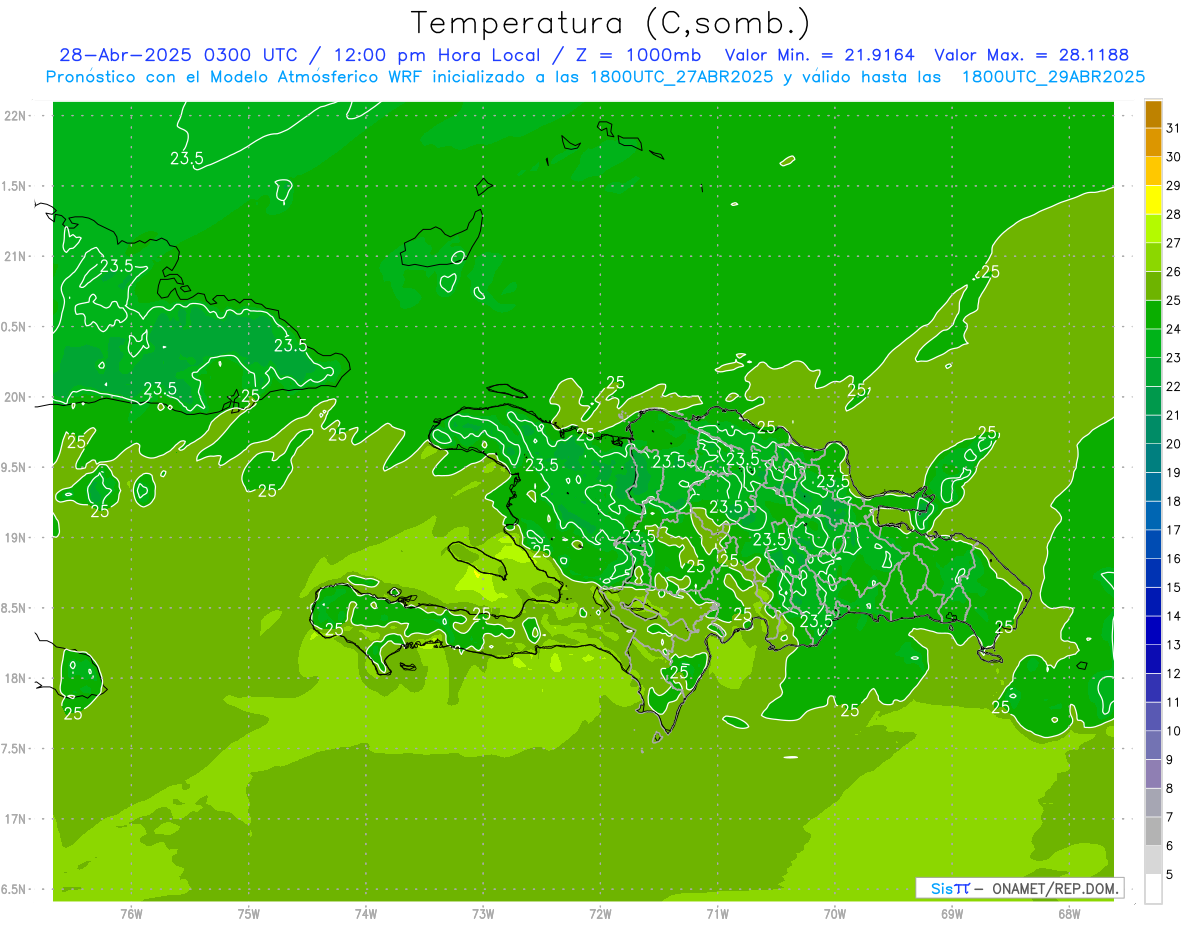The width and height of the screenshot is (1200, 927).
Task: Click color scale swatch between 24 and 25
Action: click(x=1153, y=315)
